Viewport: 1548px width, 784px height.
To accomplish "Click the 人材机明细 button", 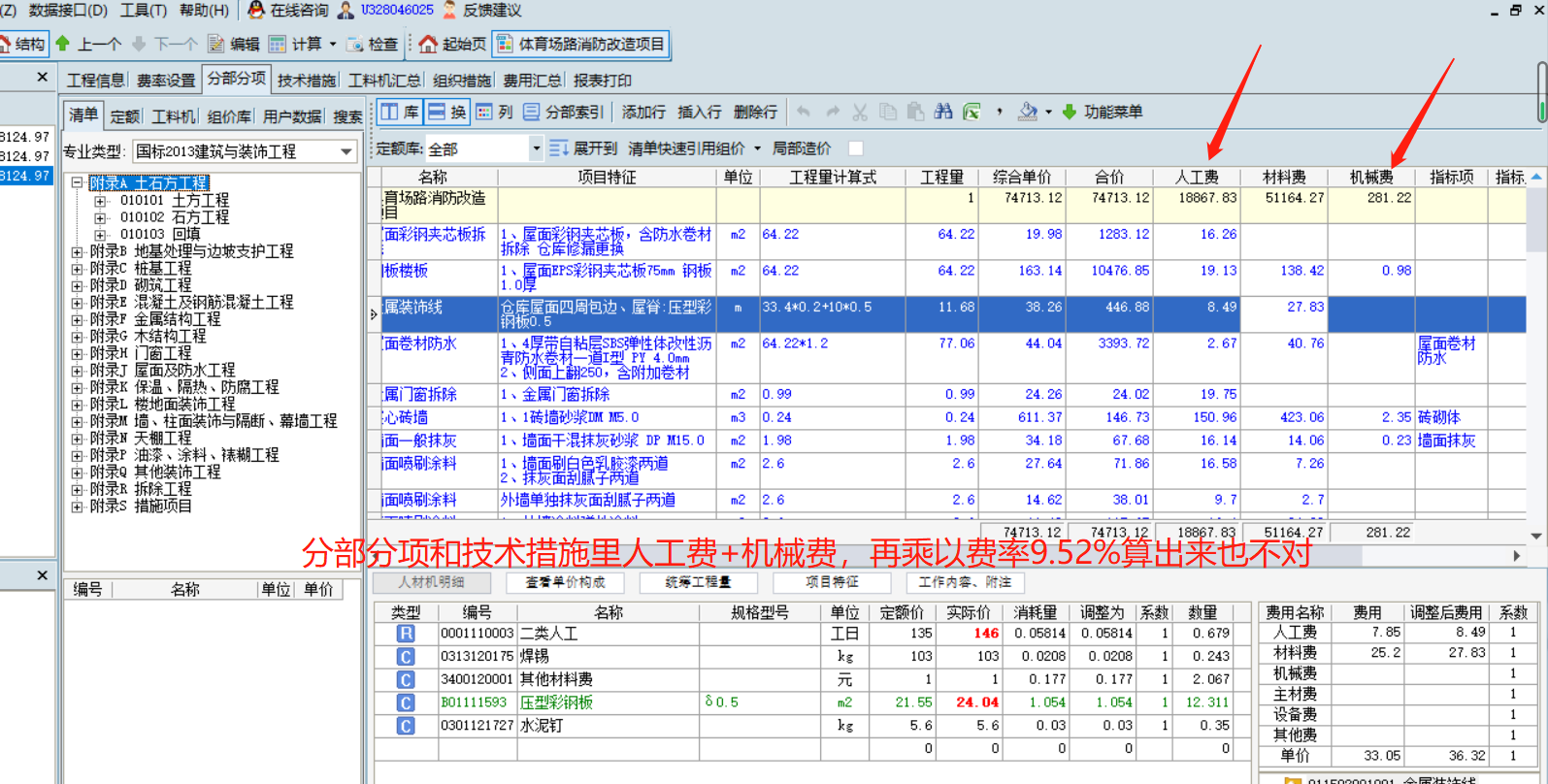I will pos(431,582).
